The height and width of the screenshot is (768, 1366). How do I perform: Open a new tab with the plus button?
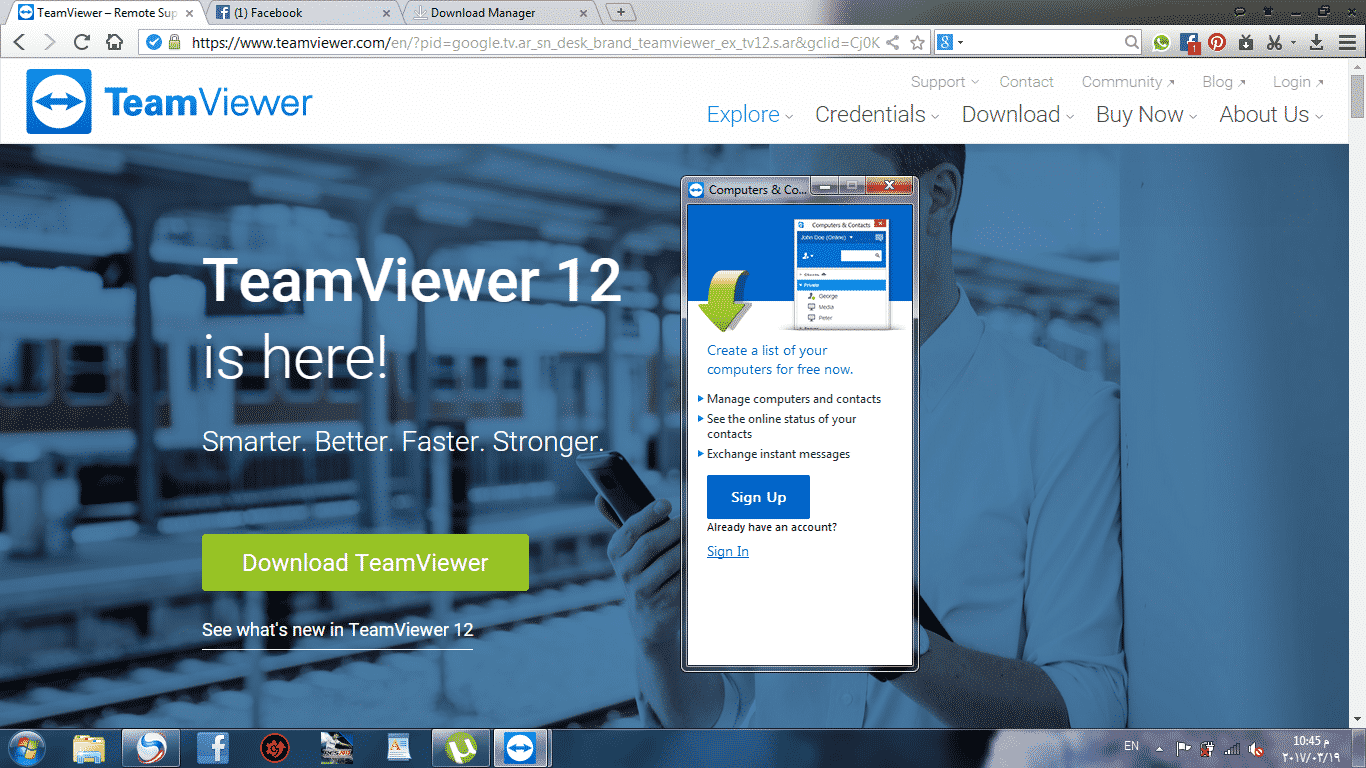[622, 12]
